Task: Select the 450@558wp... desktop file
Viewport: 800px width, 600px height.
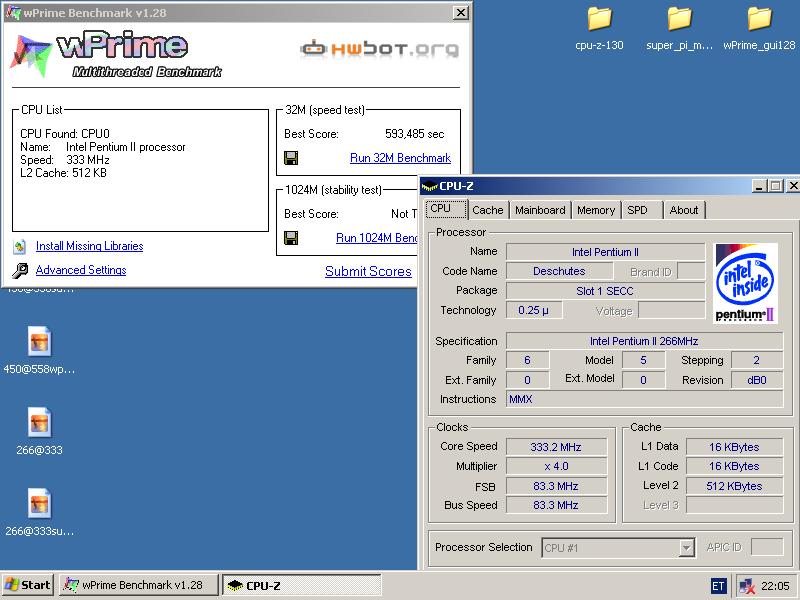Action: [x=39, y=350]
